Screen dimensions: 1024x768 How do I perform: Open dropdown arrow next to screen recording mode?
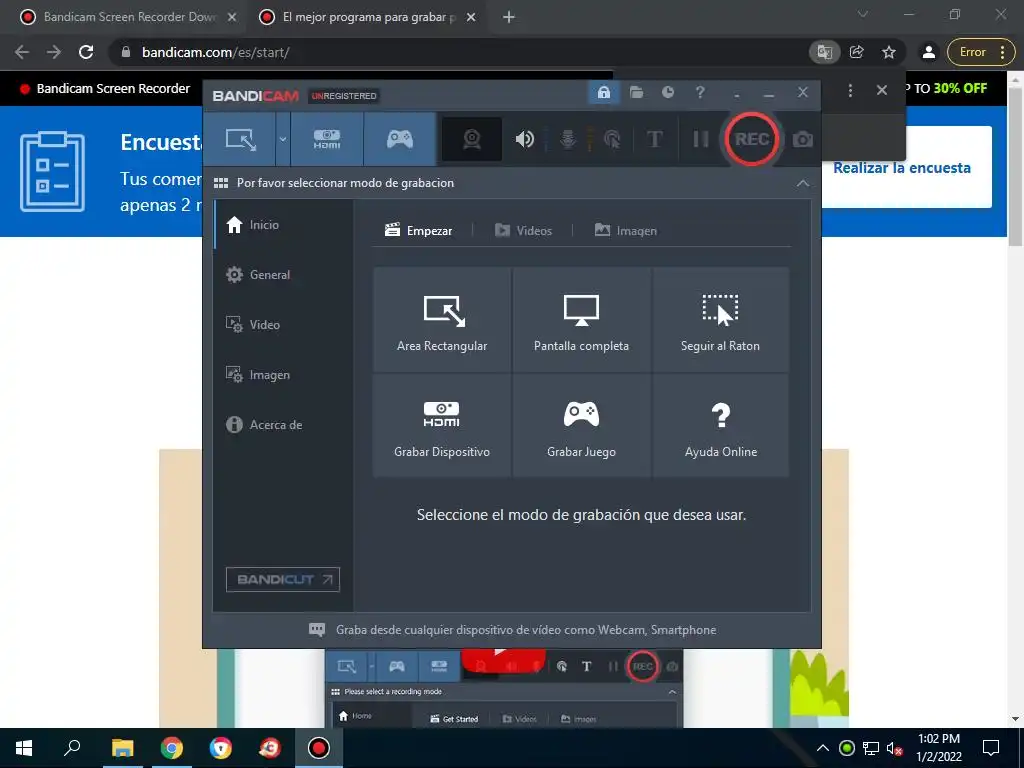pos(282,139)
